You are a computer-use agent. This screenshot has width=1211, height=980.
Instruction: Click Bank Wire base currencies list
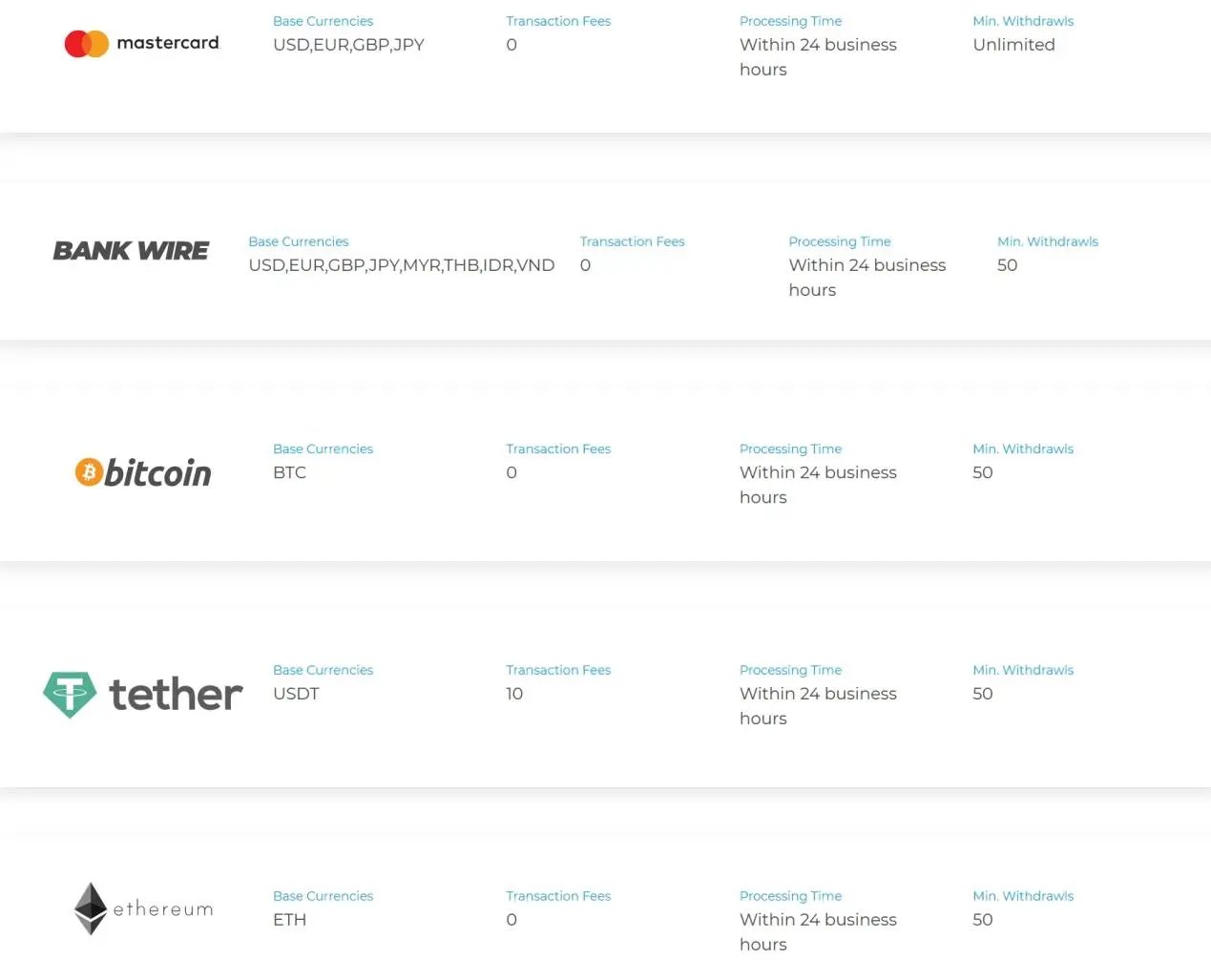(x=401, y=265)
